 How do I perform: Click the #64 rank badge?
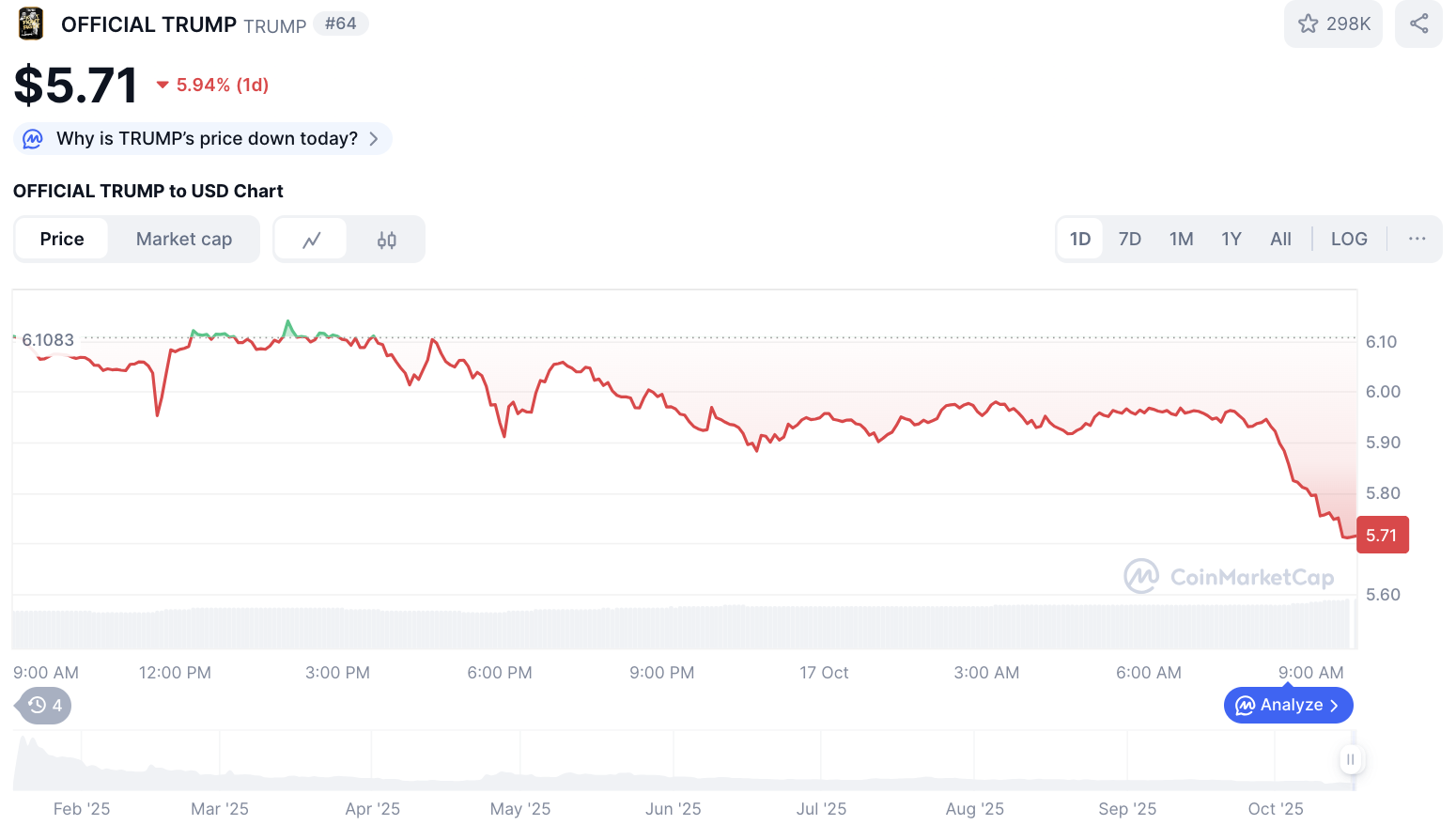[x=340, y=23]
